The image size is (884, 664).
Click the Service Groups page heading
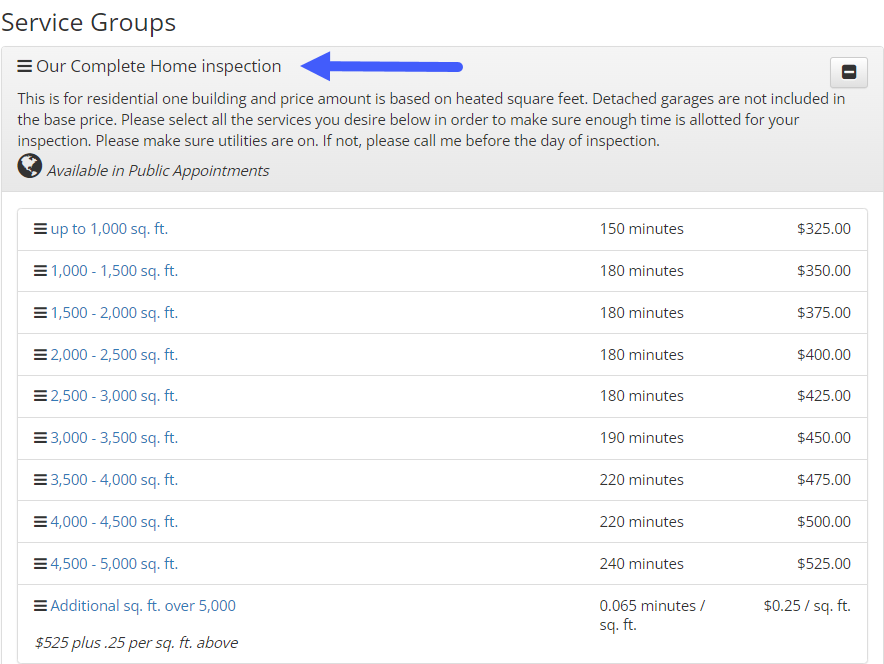(88, 22)
